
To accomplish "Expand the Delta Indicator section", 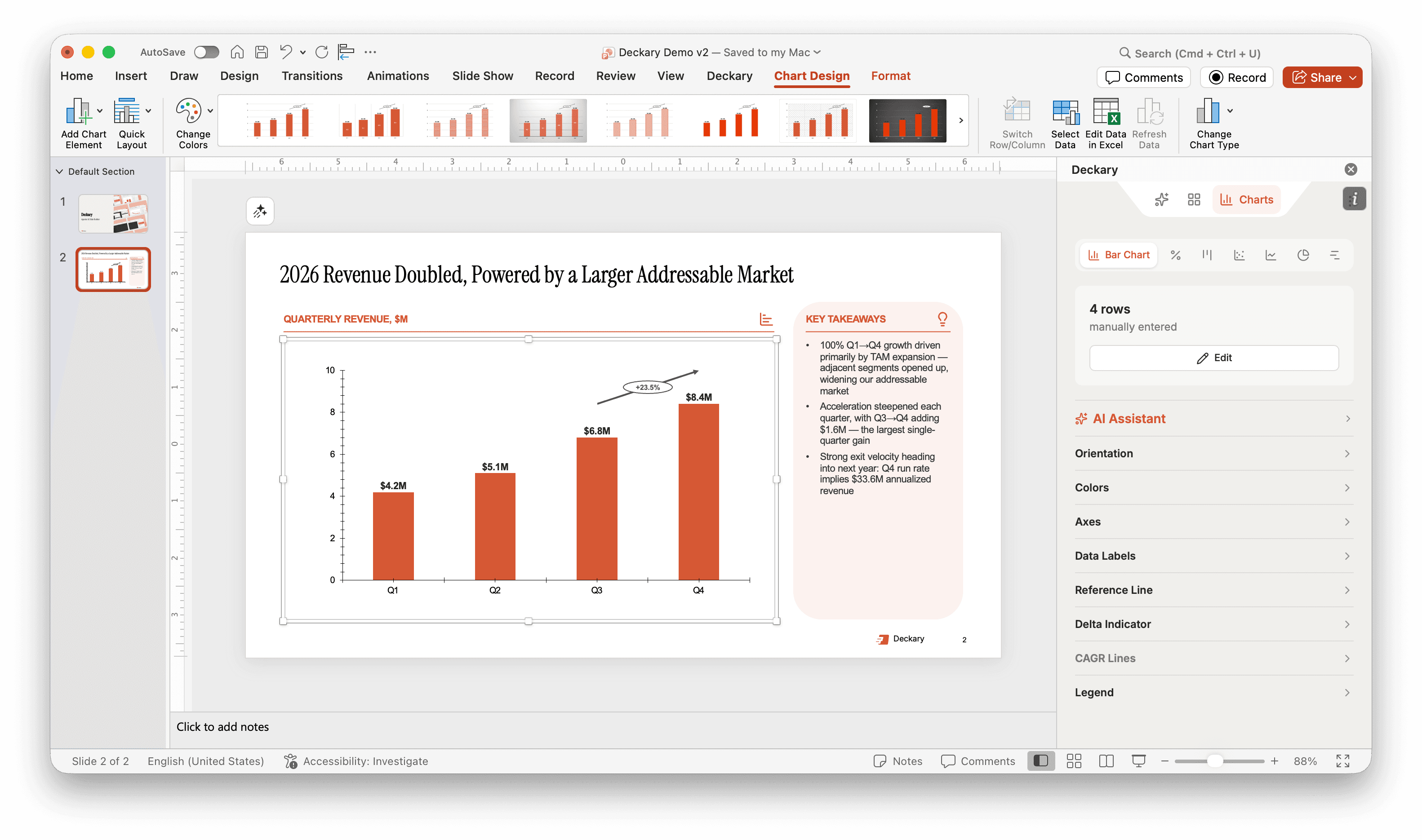I will 1213,624.
